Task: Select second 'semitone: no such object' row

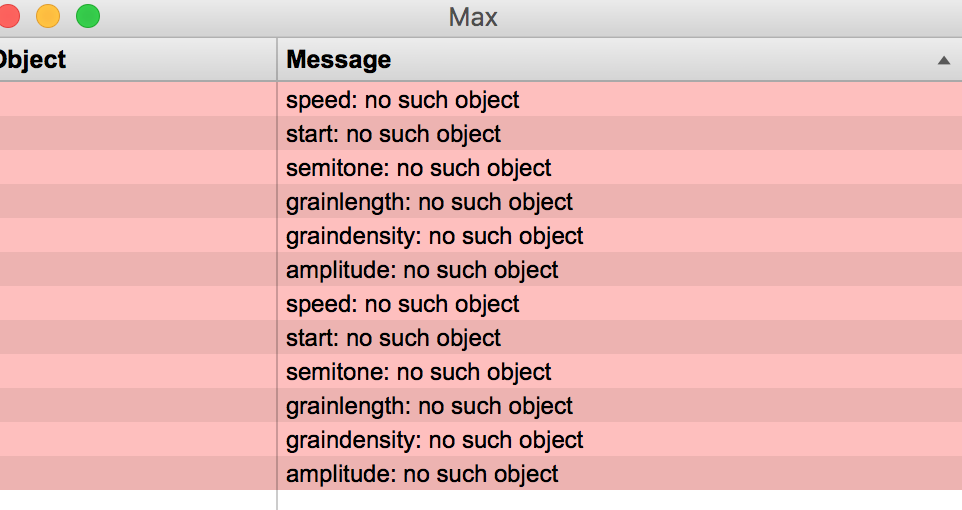Action: tap(481, 371)
